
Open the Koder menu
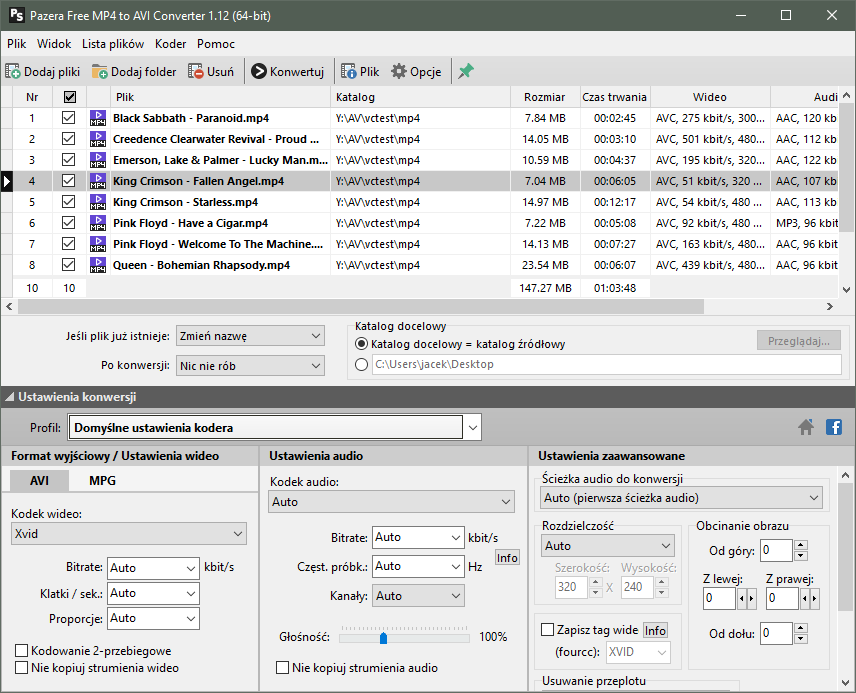(170, 44)
